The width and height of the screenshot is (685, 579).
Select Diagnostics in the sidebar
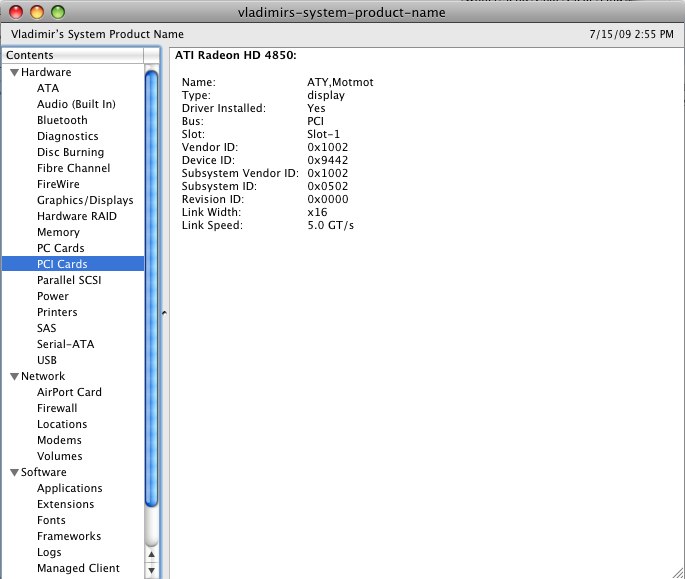tap(68, 136)
